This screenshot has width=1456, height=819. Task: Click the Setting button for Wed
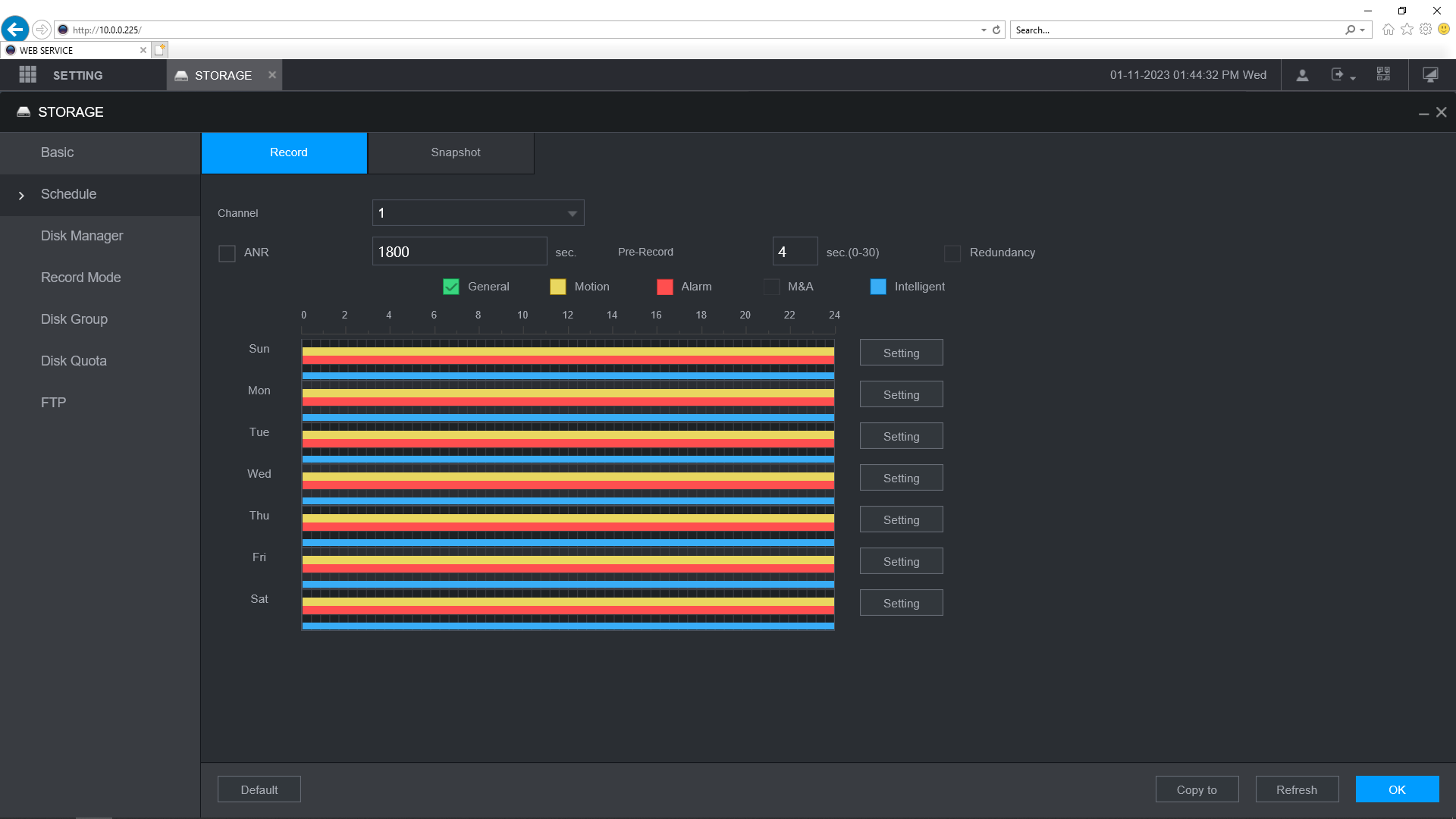point(901,478)
